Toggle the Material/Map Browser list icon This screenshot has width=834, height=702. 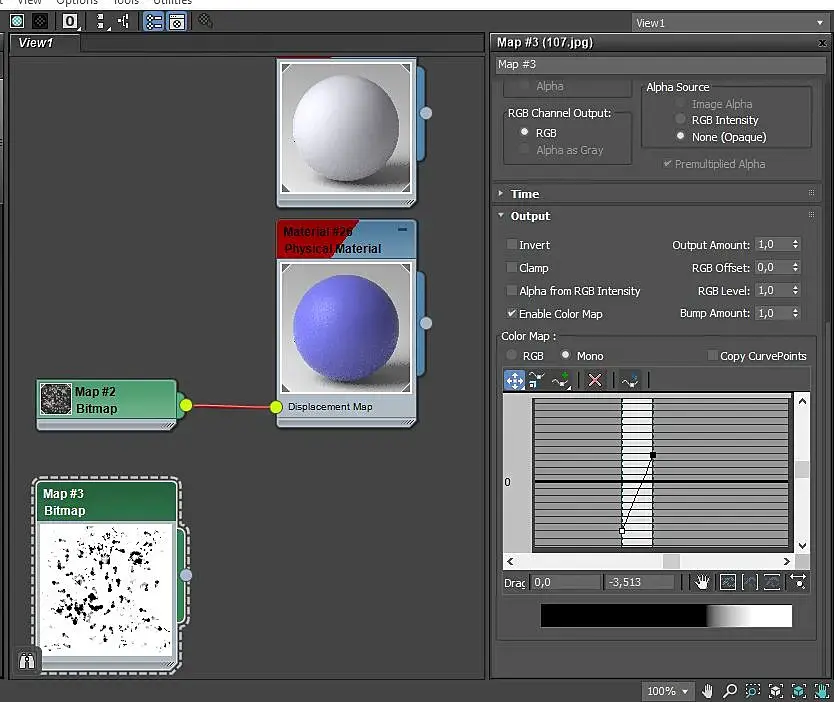(x=154, y=22)
